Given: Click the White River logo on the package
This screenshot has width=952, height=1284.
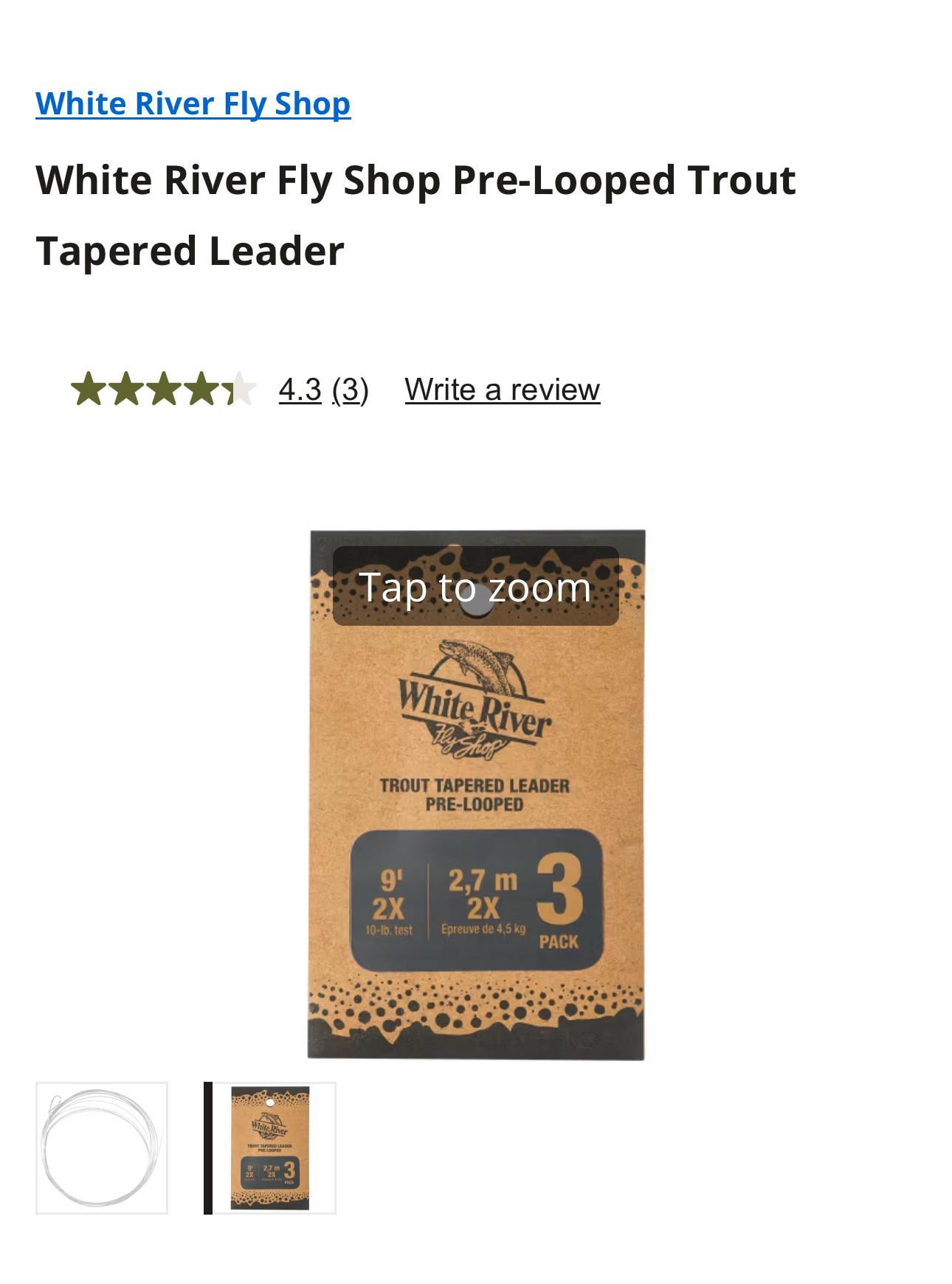Looking at the screenshot, I should click(475, 700).
